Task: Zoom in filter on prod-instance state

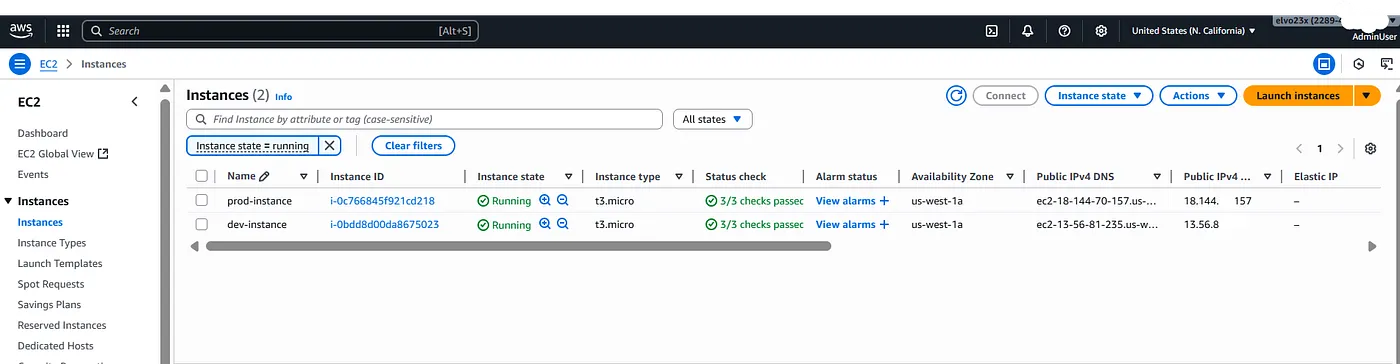Action: 545,200
